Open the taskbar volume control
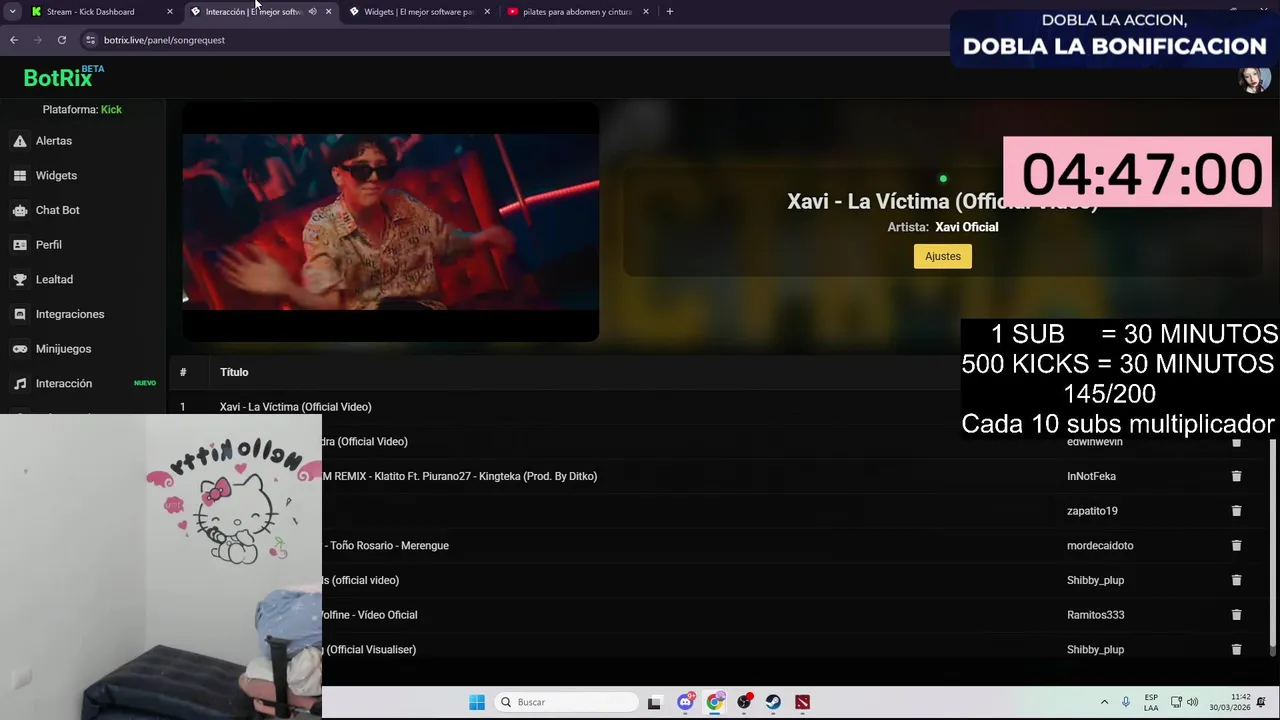 (1192, 702)
